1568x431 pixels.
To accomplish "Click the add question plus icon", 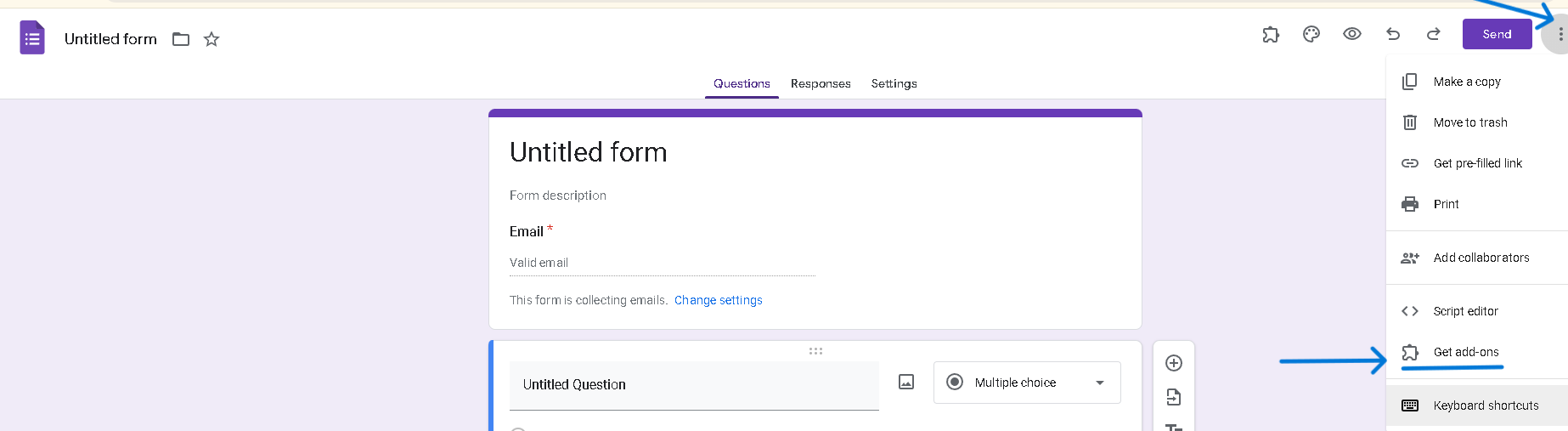I will (1174, 363).
